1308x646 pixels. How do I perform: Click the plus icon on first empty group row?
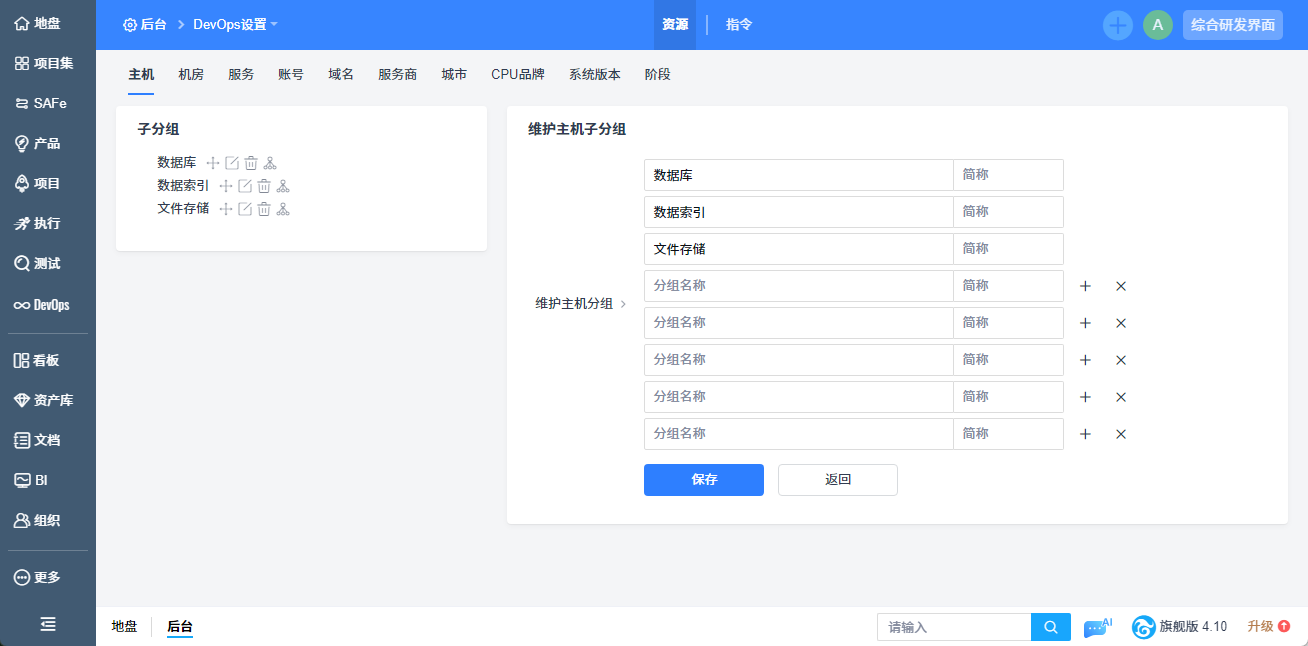pyautogui.click(x=1085, y=286)
